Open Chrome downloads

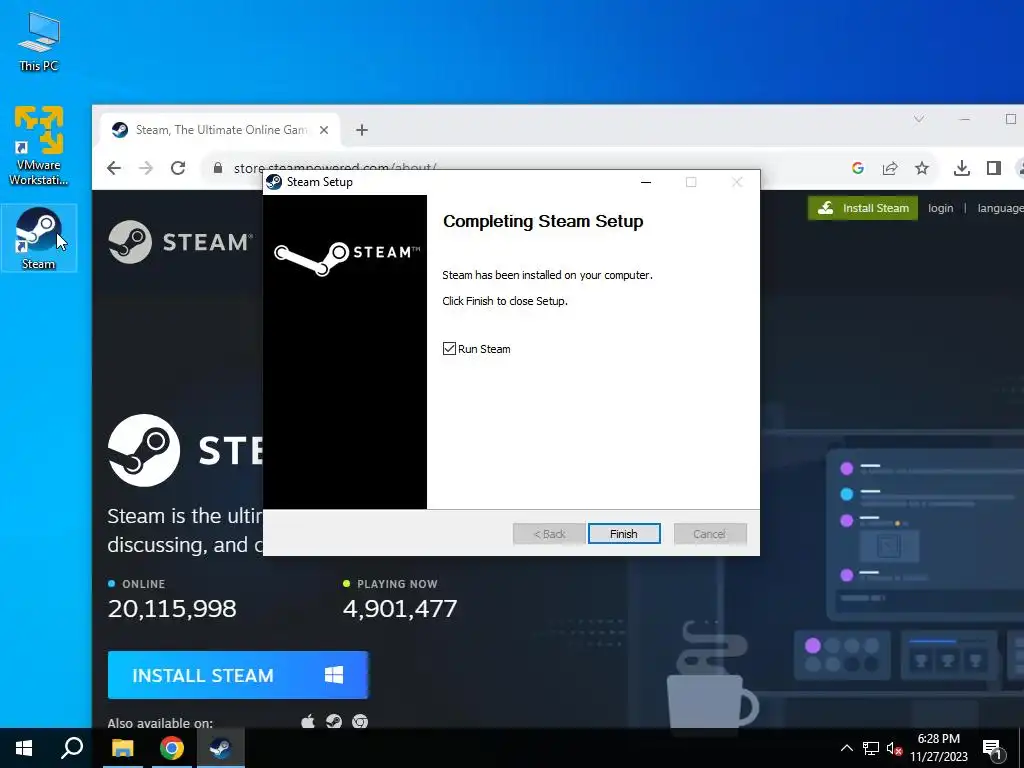coord(961,168)
